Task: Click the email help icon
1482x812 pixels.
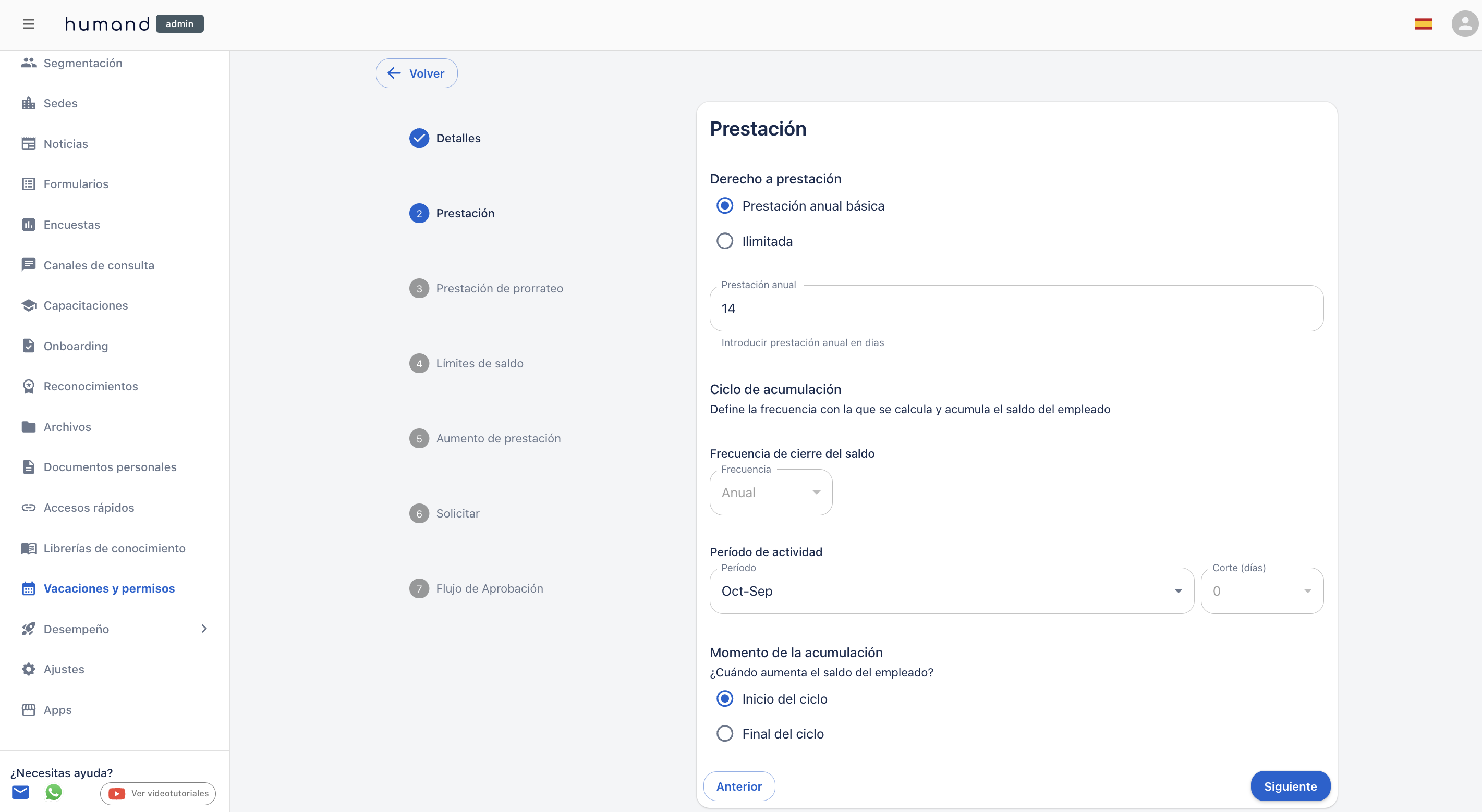Action: coord(20,792)
